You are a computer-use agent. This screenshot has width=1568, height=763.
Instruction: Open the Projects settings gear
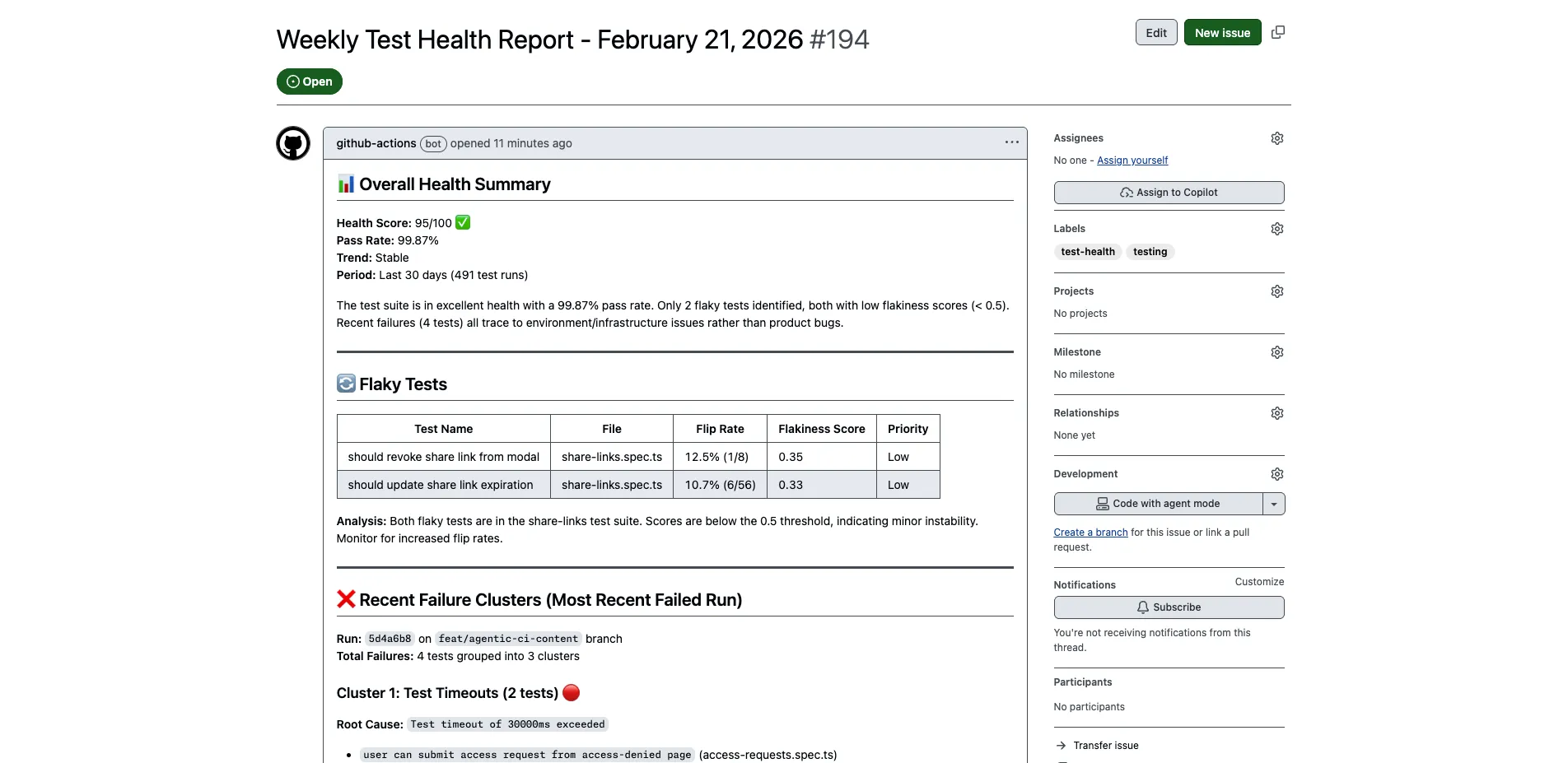[1276, 291]
